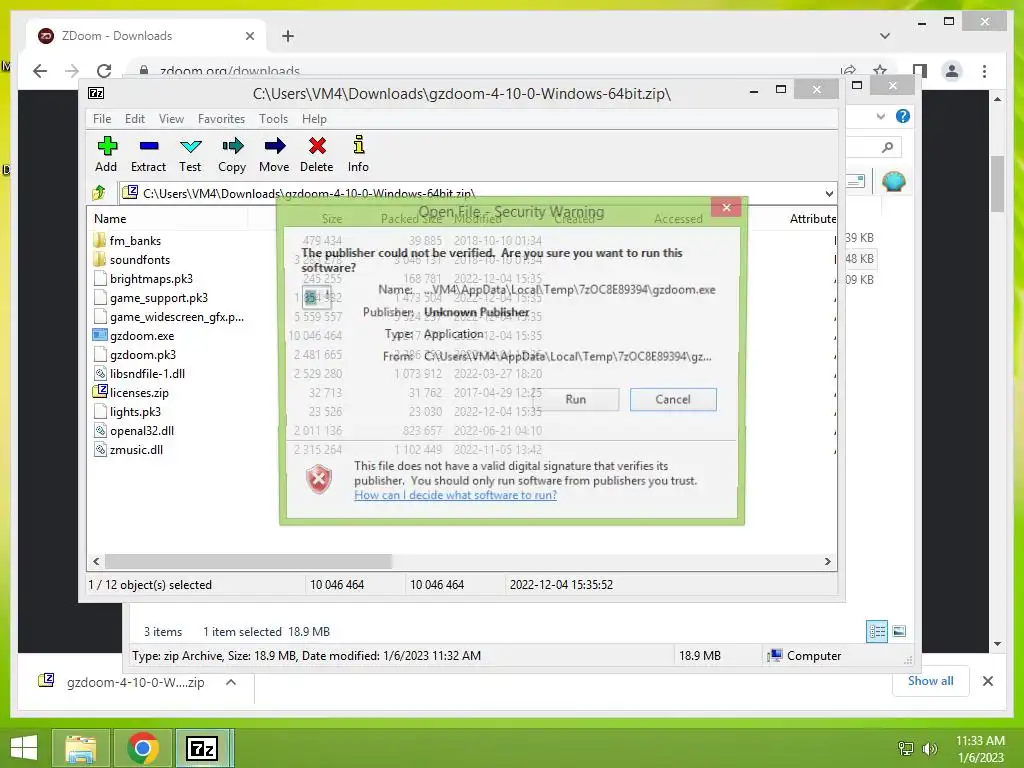Select the gzdoom.exe file icon
The height and width of the screenshot is (768, 1024).
[x=100, y=336]
